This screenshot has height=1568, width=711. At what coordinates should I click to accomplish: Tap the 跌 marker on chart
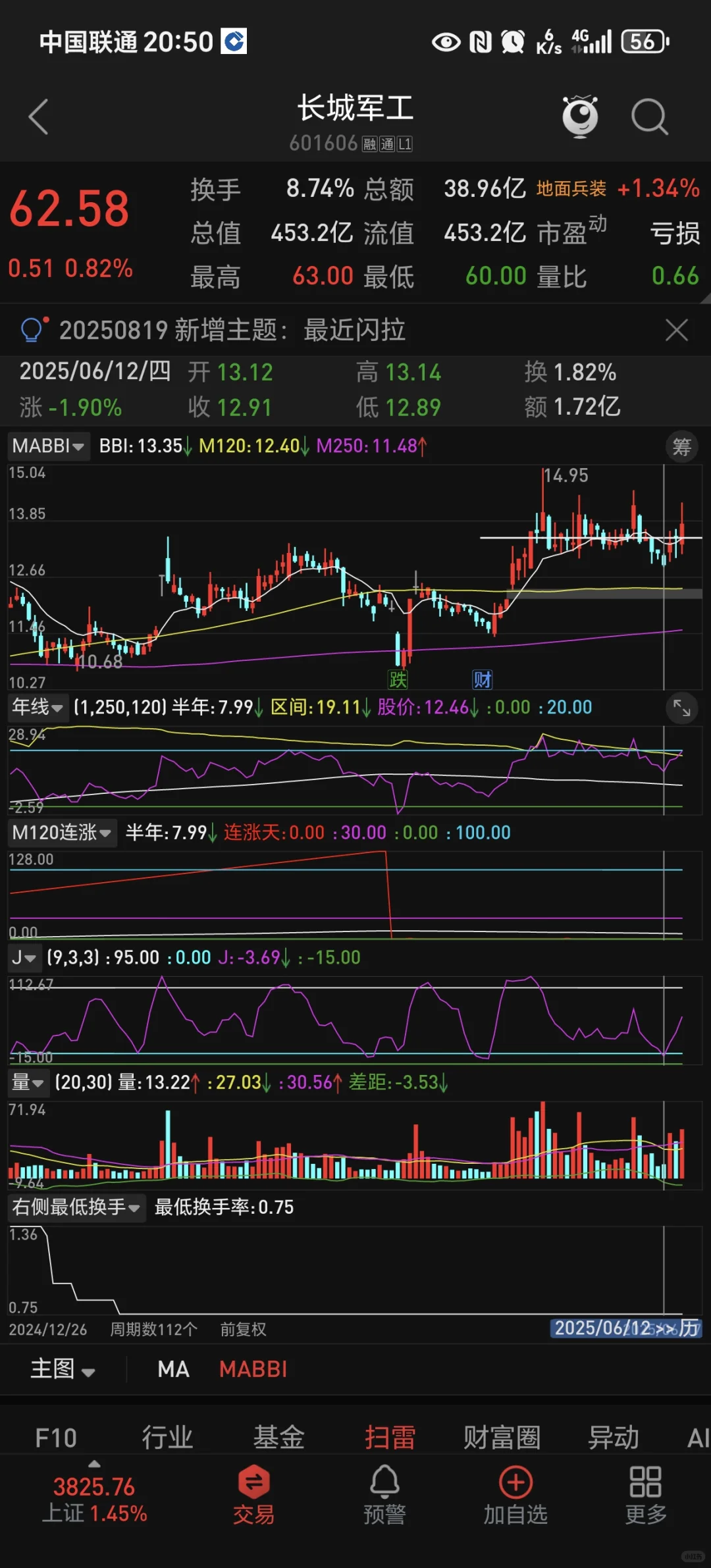(x=398, y=679)
